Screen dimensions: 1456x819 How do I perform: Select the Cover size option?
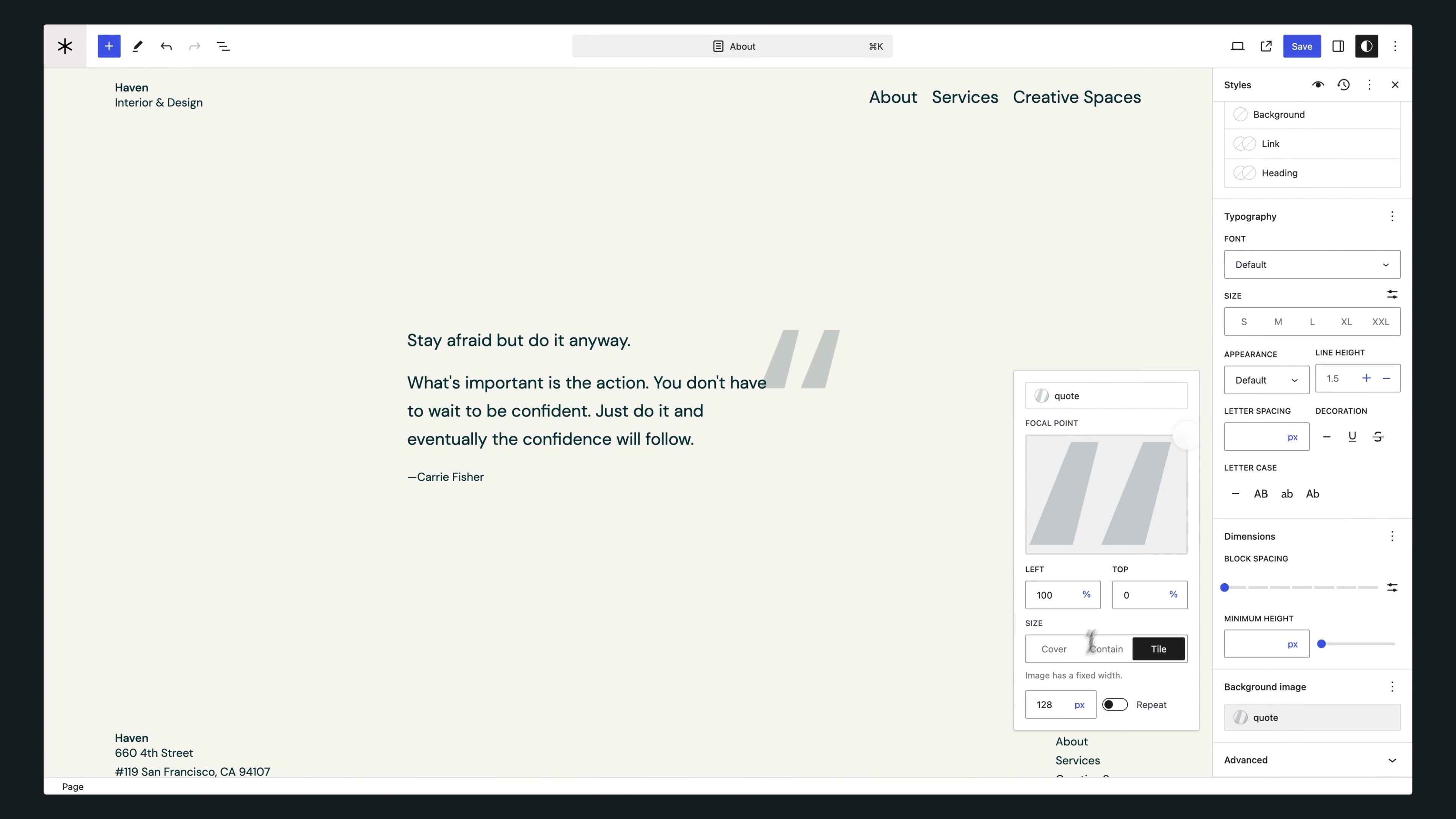1054,649
